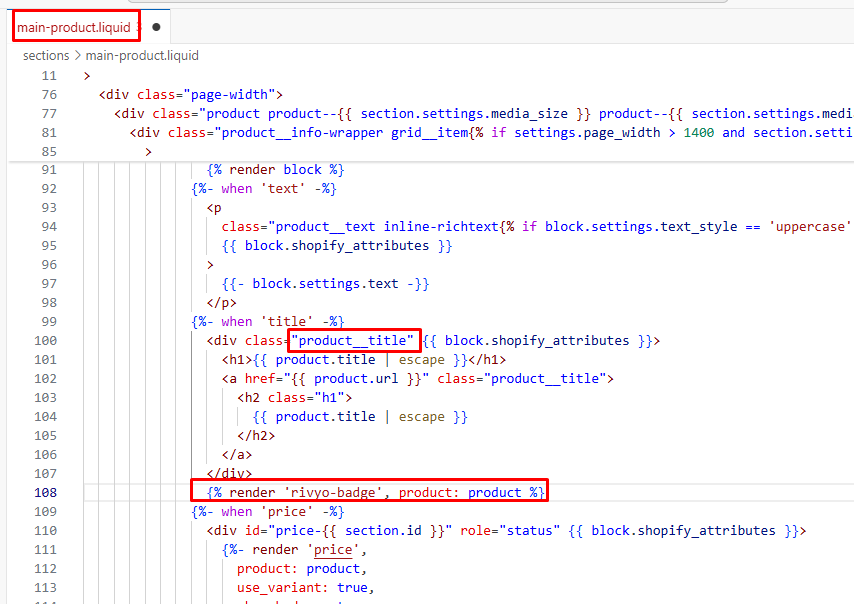This screenshot has width=854, height=604.
Task: Click line number 108 in the gutter
Action: tap(45, 492)
